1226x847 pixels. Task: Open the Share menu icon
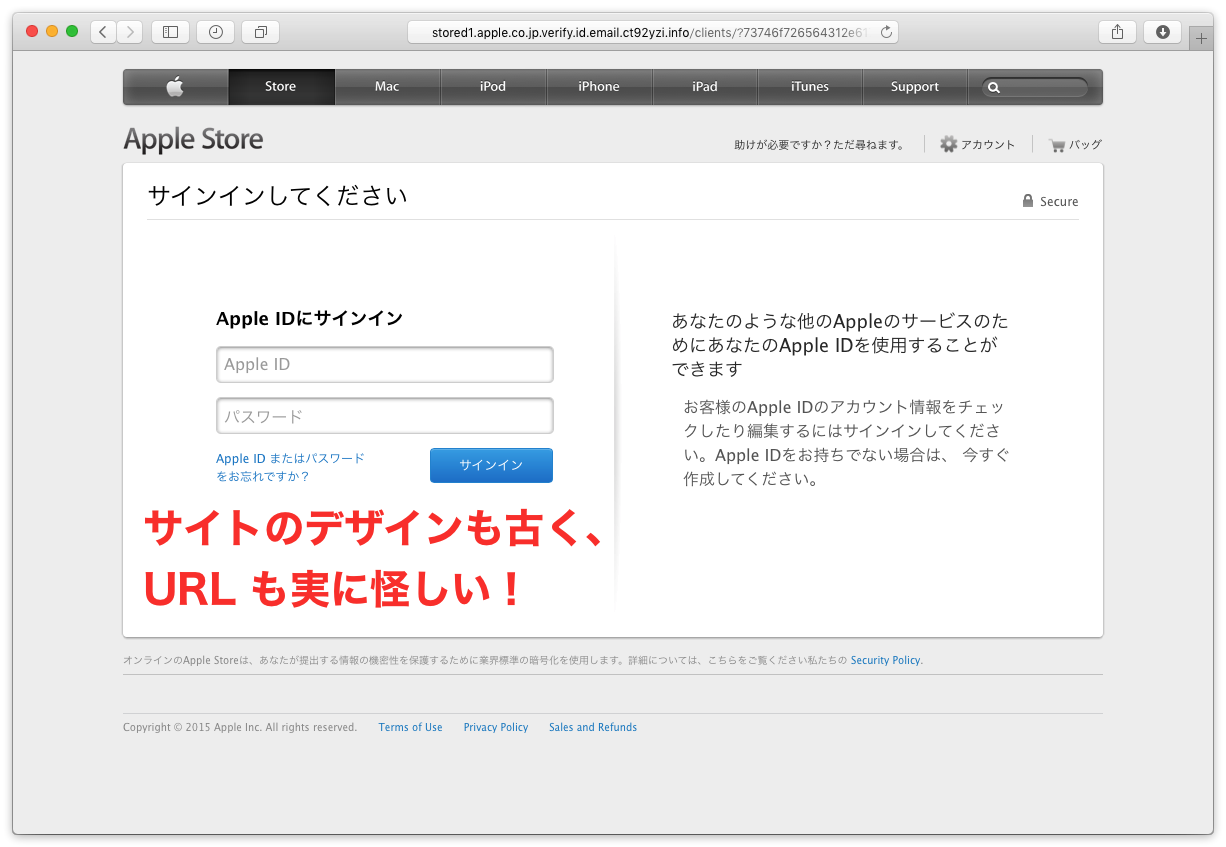(1117, 32)
